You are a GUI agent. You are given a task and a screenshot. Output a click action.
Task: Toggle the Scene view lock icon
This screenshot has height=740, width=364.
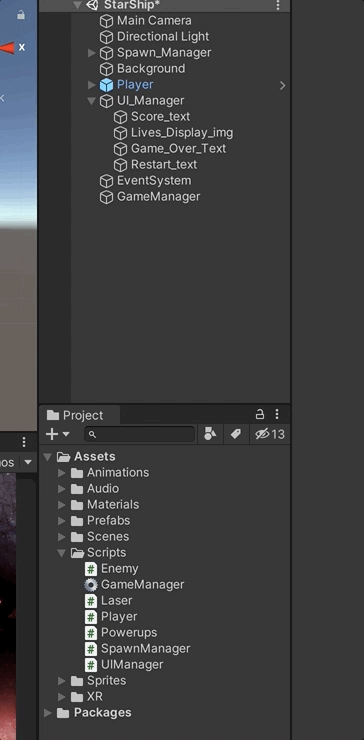pos(20,15)
